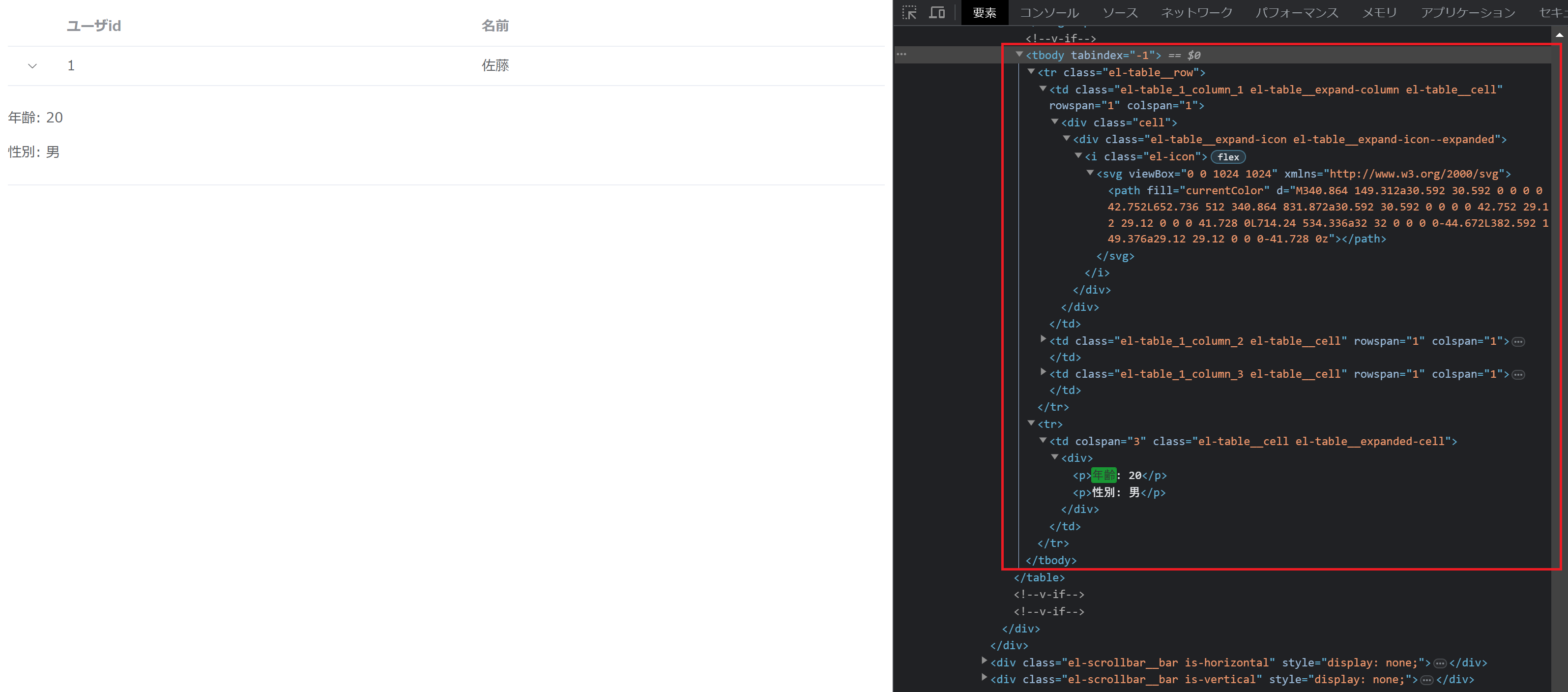Expand the el-table_1_column_2 td node
The image size is (1568, 692).
pyautogui.click(x=1044, y=339)
